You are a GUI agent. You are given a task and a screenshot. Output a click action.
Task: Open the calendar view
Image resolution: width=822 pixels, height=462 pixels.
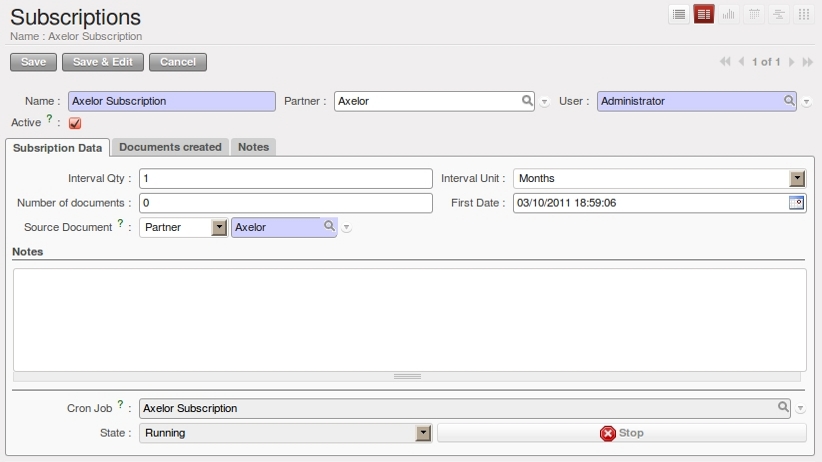pyautogui.click(x=754, y=15)
